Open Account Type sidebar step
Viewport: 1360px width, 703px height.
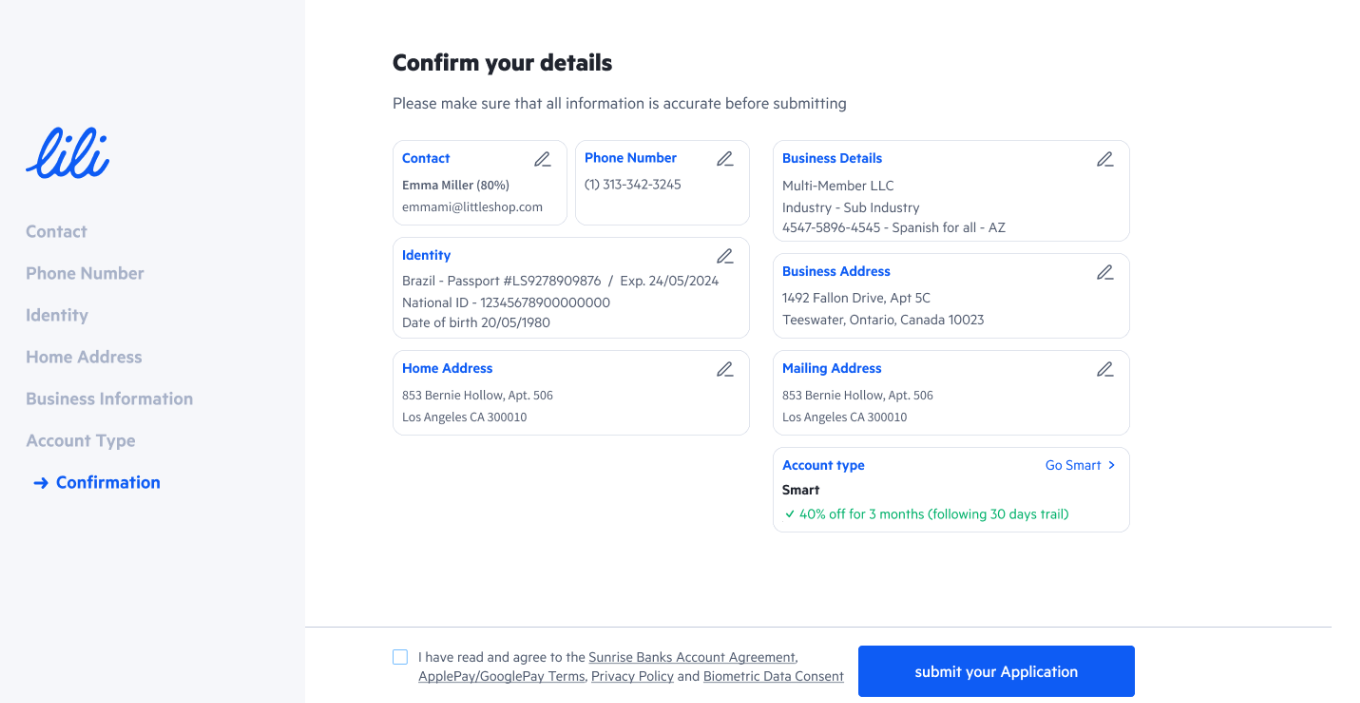tap(80, 440)
